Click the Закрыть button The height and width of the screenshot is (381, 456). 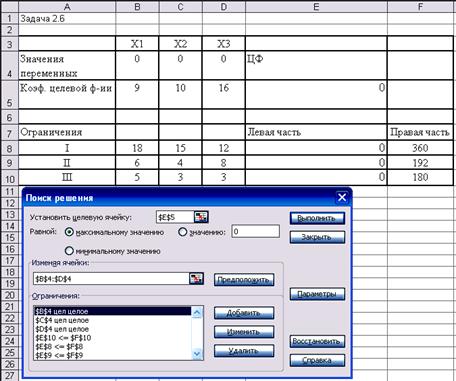317,237
